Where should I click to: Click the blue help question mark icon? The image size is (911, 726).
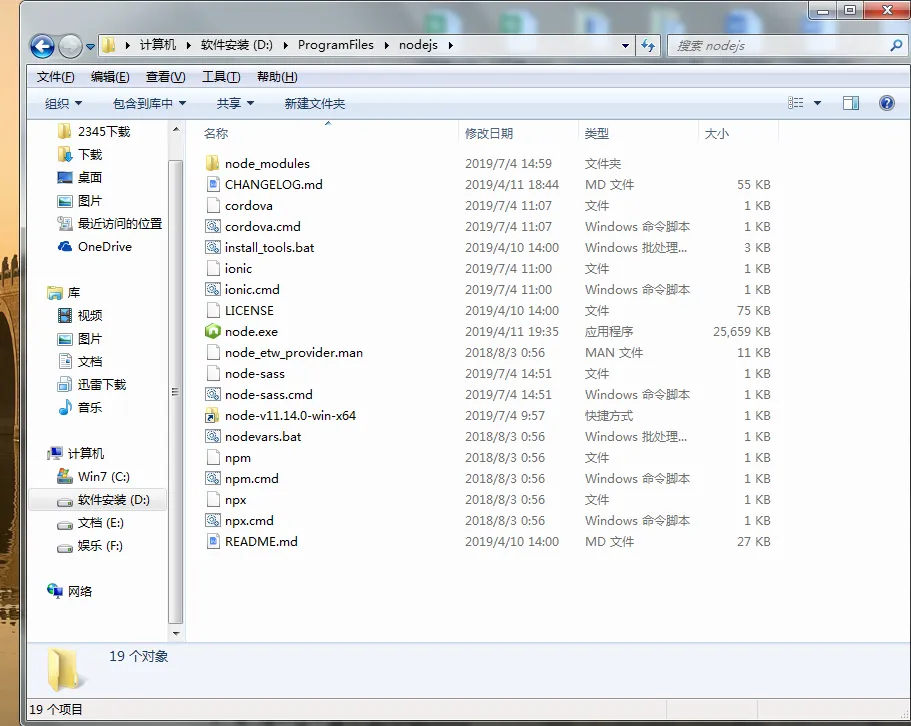[887, 103]
